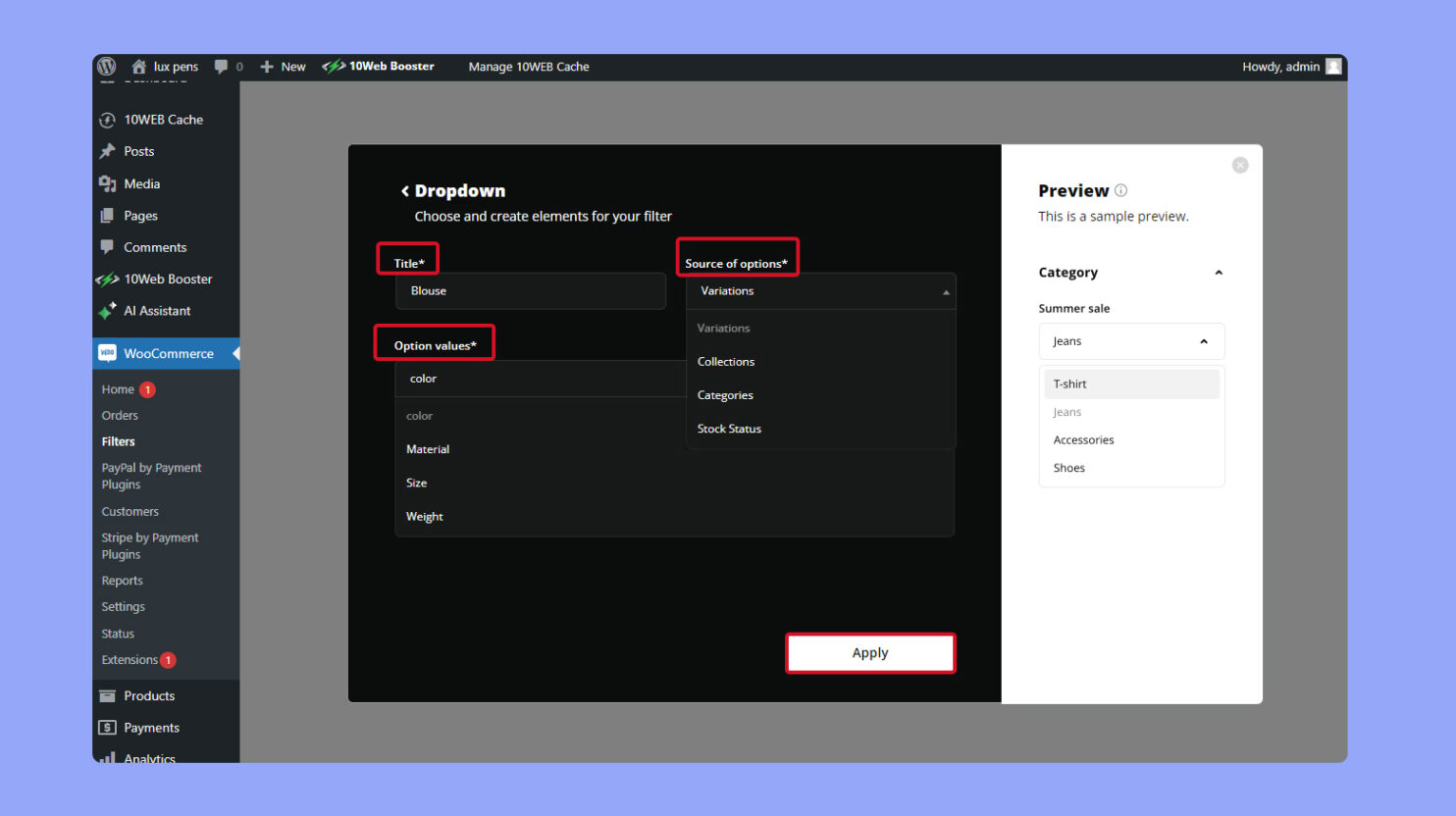Click the Apply button
The height and width of the screenshot is (816, 1456).
869,652
